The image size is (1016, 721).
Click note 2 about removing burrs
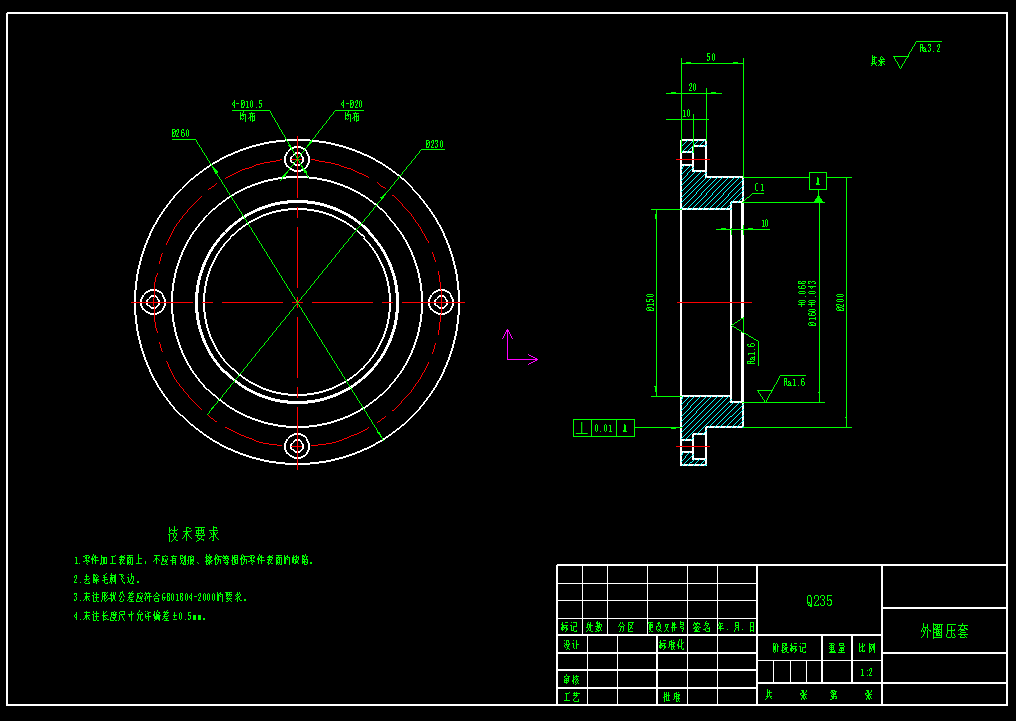107,579
